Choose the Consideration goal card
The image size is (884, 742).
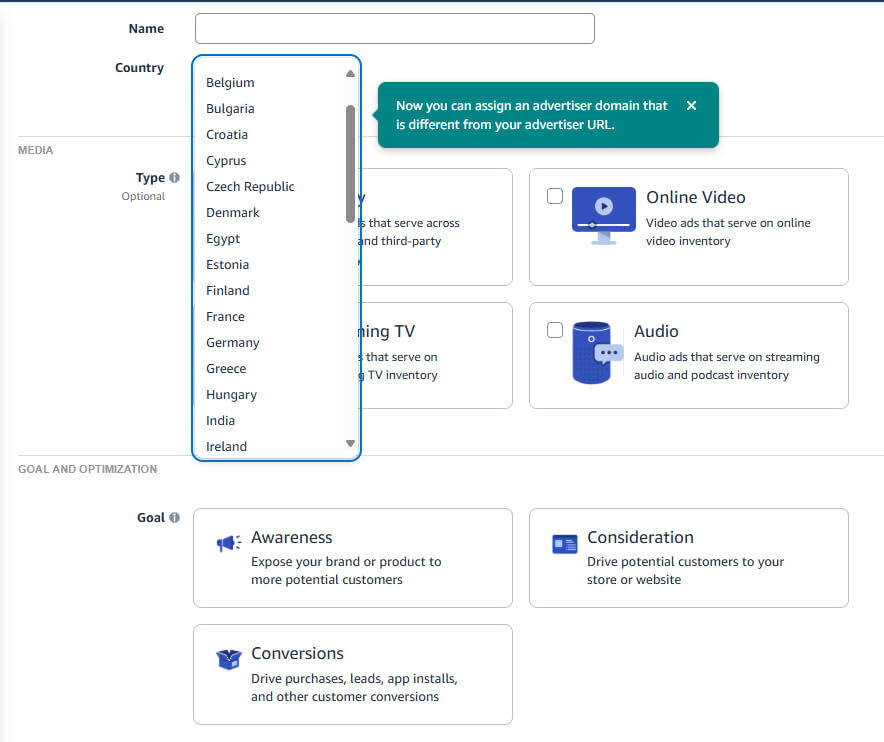coord(689,558)
